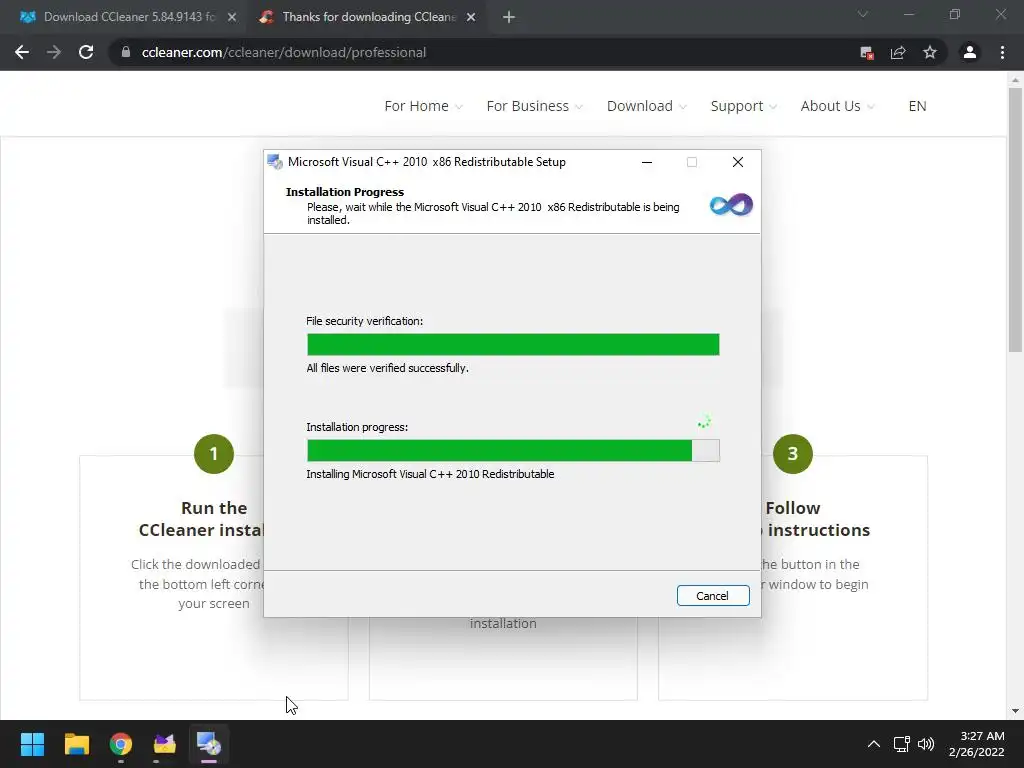Viewport: 1024px width, 768px height.
Task: Share this page icon
Action: [x=898, y=53]
